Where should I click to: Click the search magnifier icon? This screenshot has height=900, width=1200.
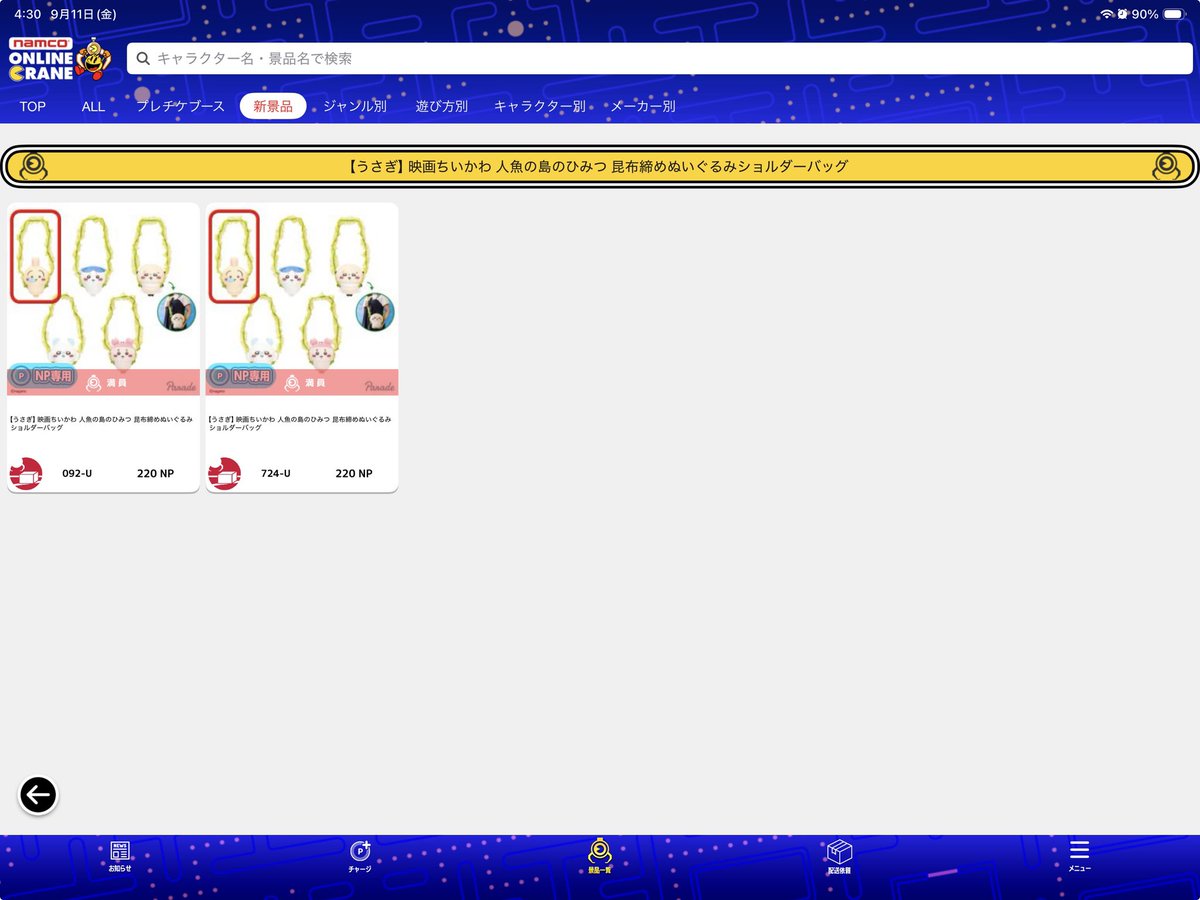pyautogui.click(x=143, y=59)
